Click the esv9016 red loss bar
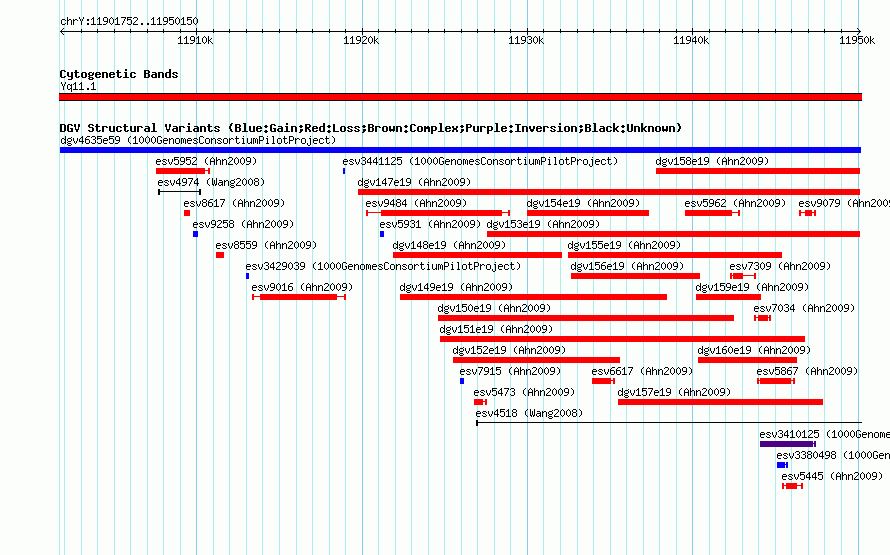This screenshot has width=890, height=555. pos(299,297)
